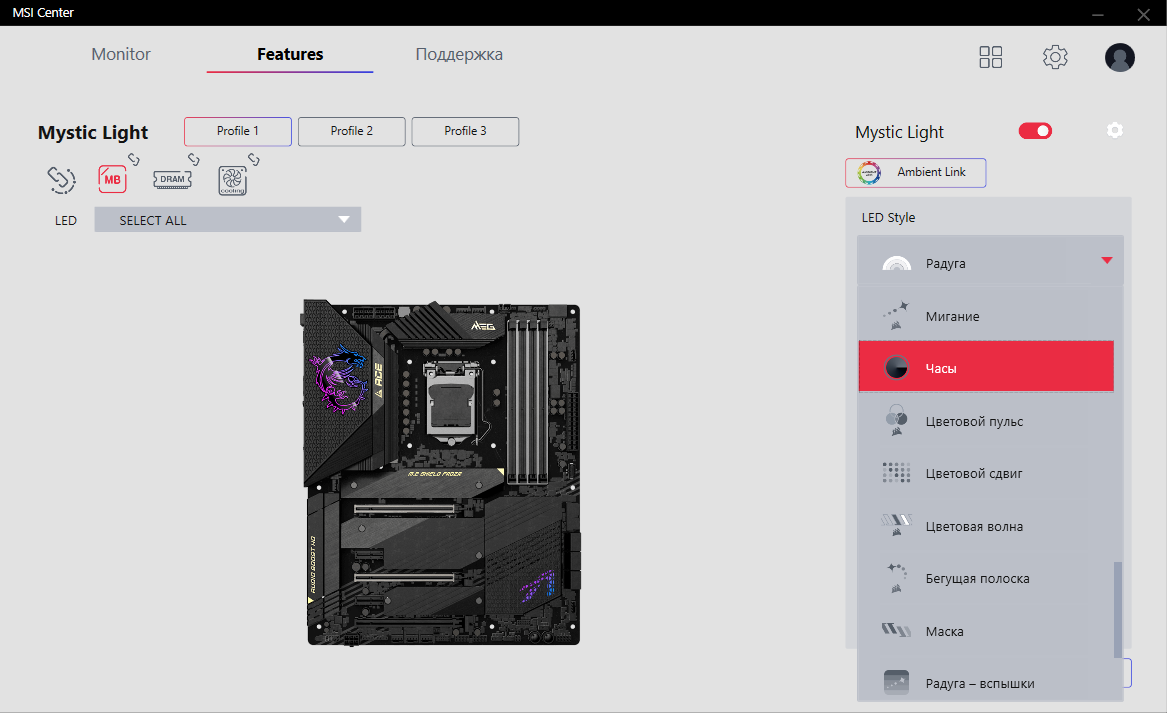Click the Бегущая полоска icon

coord(896,578)
